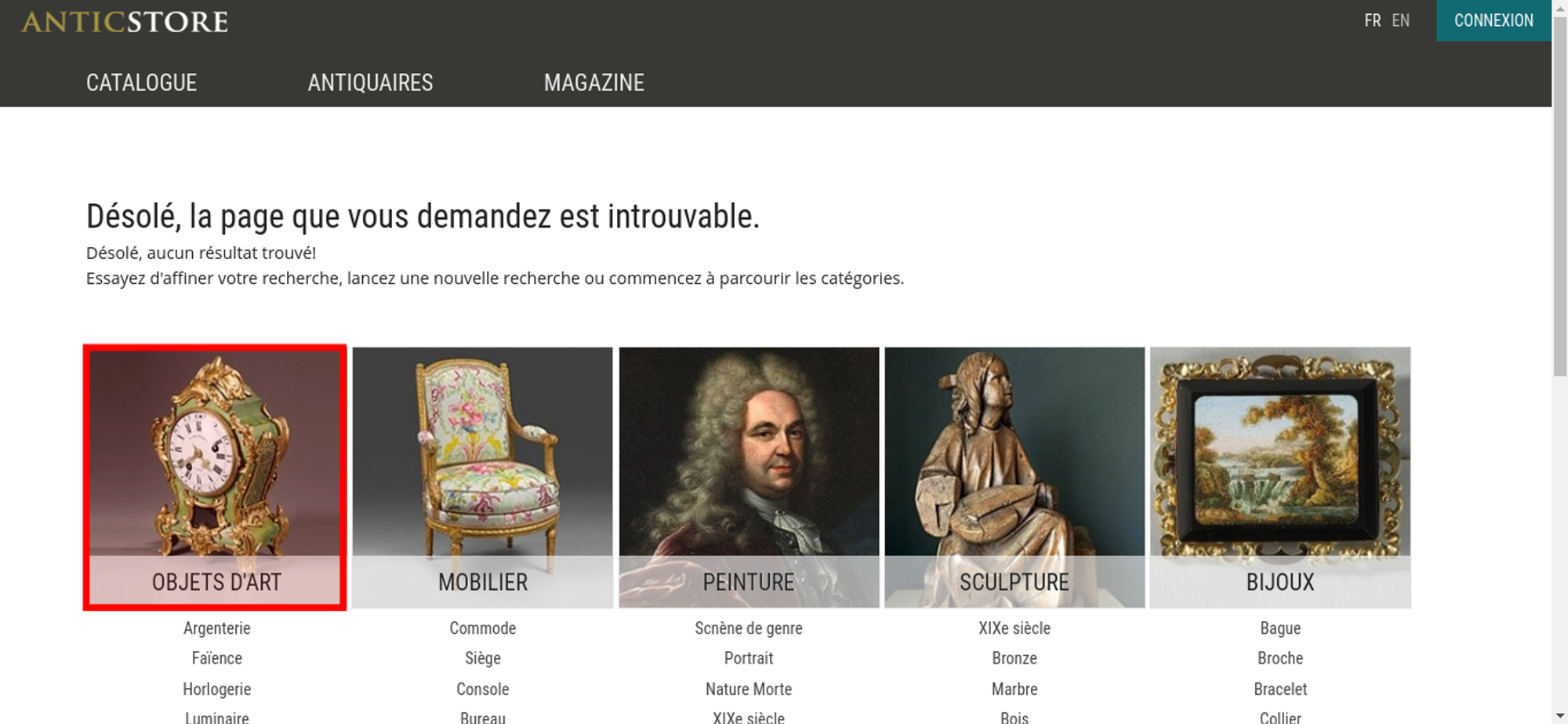The width and height of the screenshot is (1568, 724).
Task: Click the AnticStore logo
Action: point(125,21)
